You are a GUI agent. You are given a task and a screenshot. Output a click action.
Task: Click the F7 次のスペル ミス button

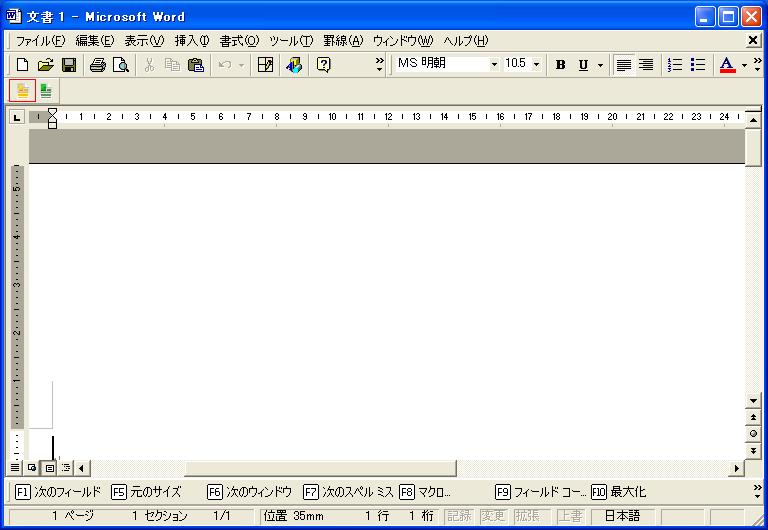(348, 492)
